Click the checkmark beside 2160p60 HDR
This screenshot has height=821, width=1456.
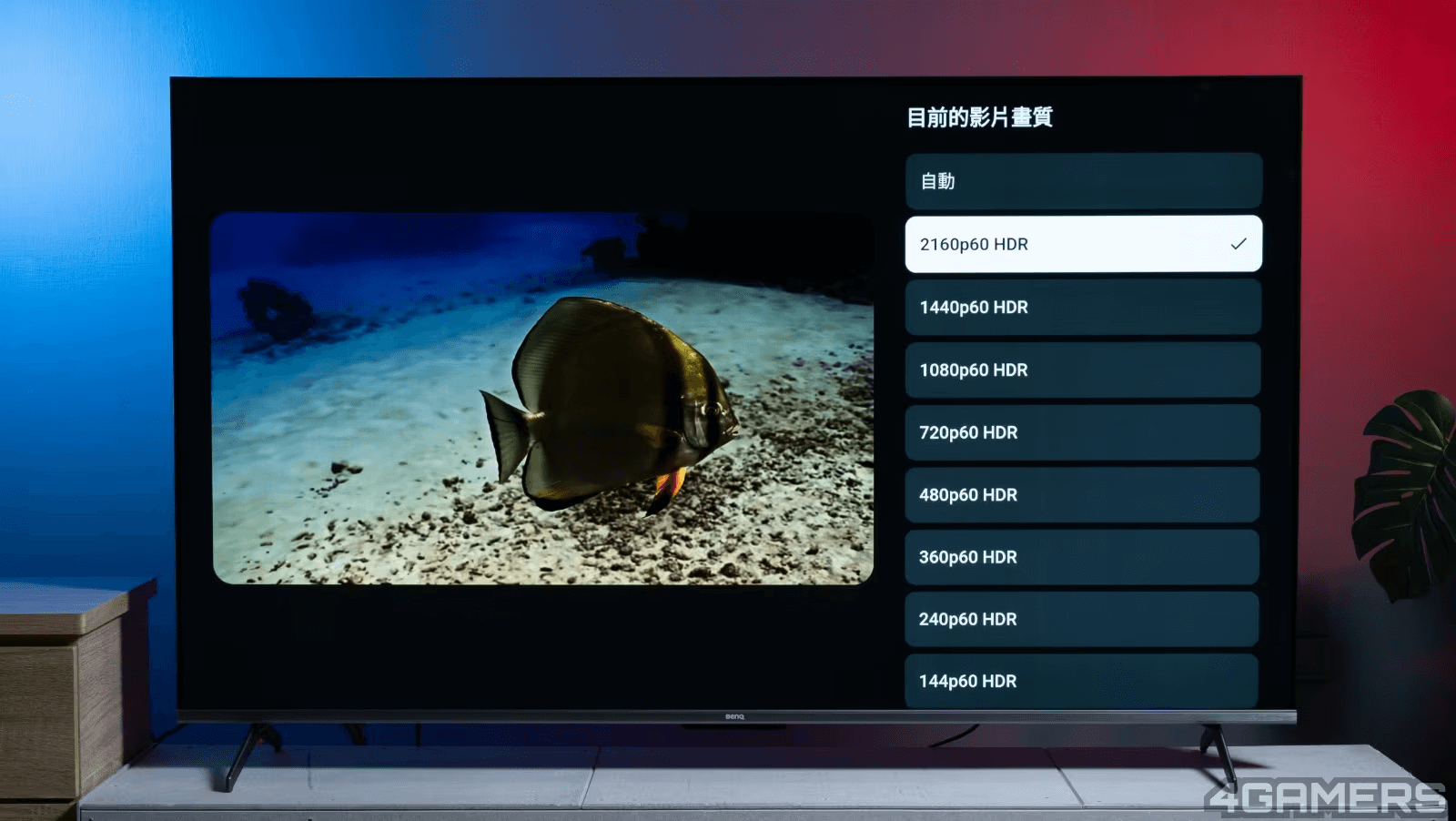coord(1238,244)
